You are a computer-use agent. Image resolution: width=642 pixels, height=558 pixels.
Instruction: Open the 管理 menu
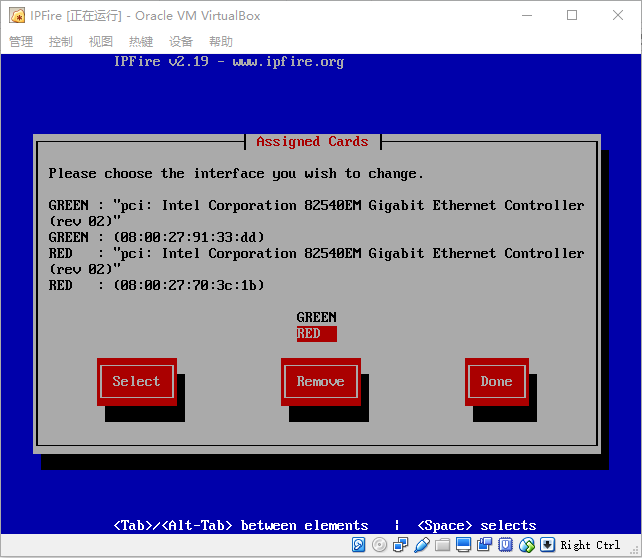tap(21, 41)
